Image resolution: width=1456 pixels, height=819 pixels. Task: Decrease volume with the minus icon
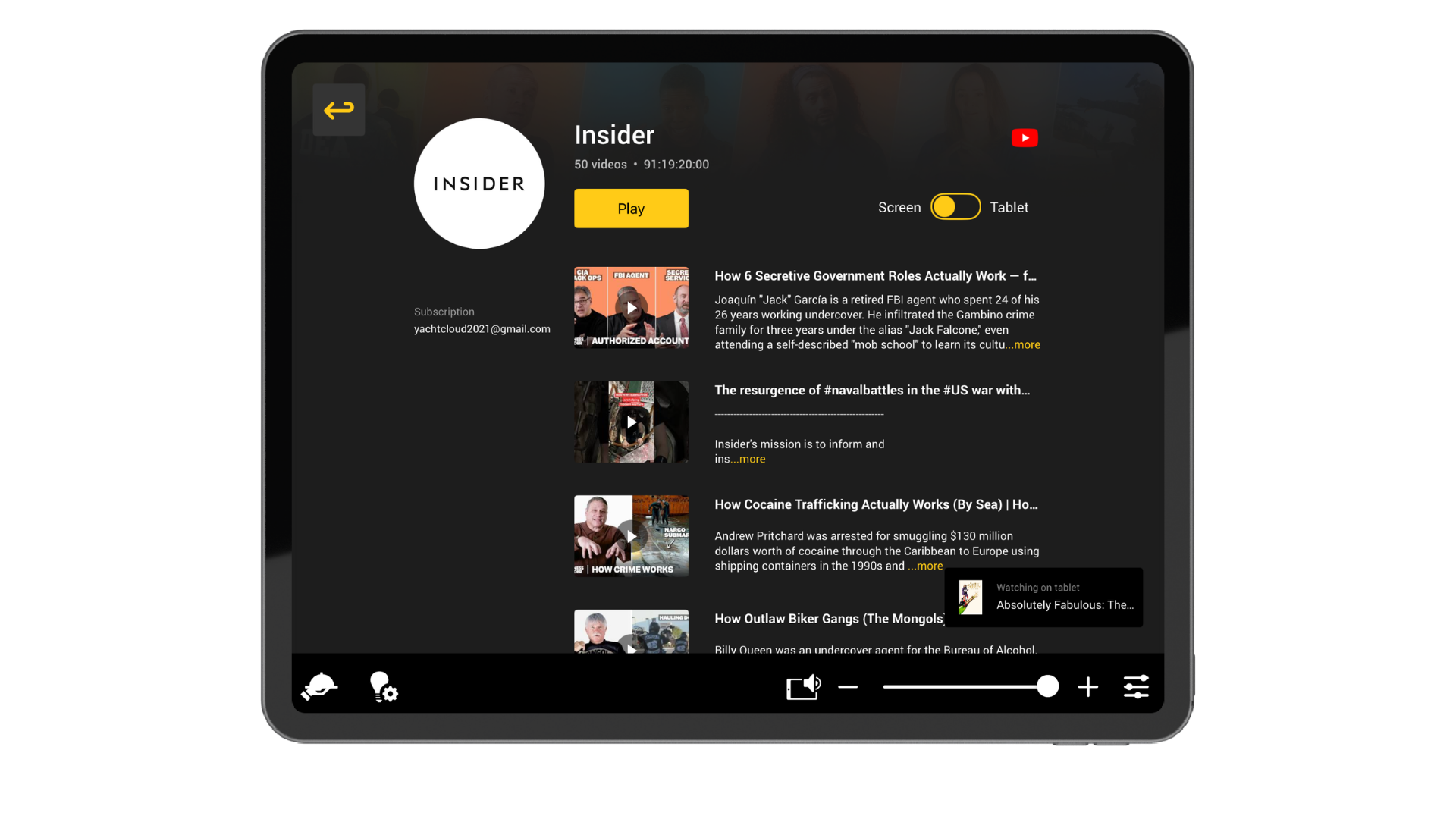(x=848, y=687)
